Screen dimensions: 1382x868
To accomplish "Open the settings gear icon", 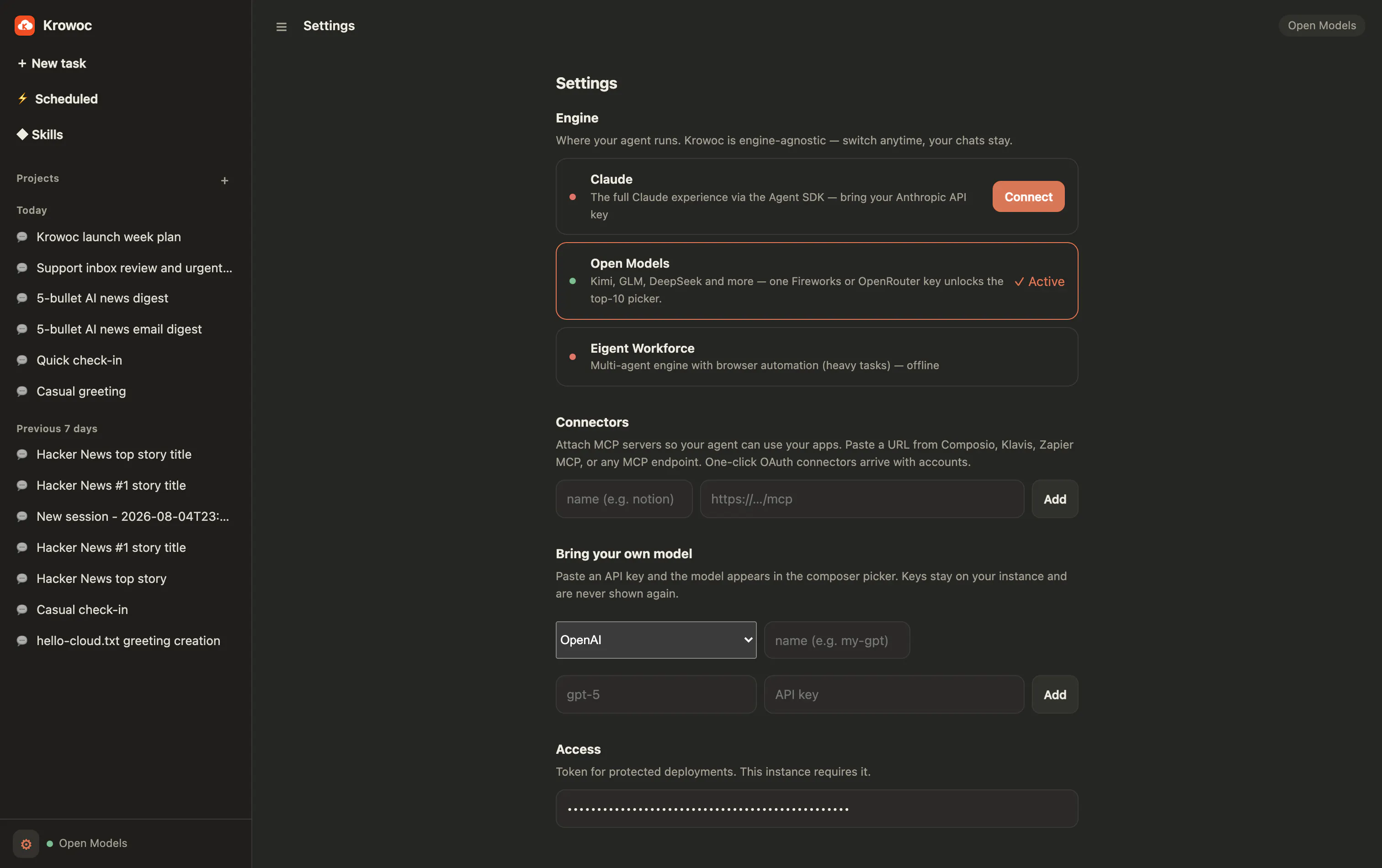I will coord(26,843).
